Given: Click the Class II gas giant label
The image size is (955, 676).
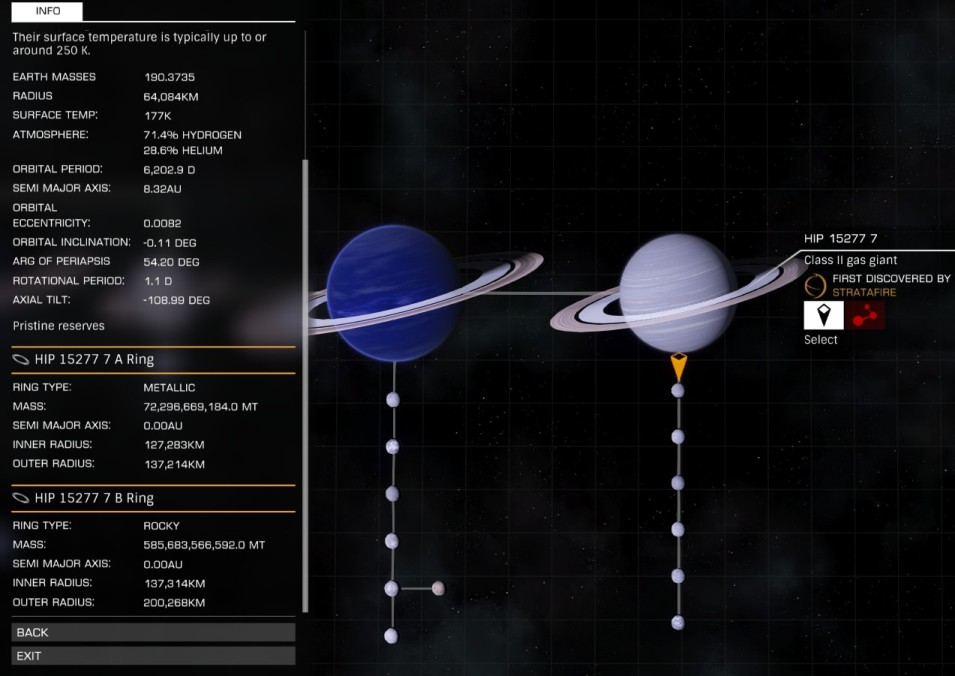Looking at the screenshot, I should pyautogui.click(x=850, y=260).
